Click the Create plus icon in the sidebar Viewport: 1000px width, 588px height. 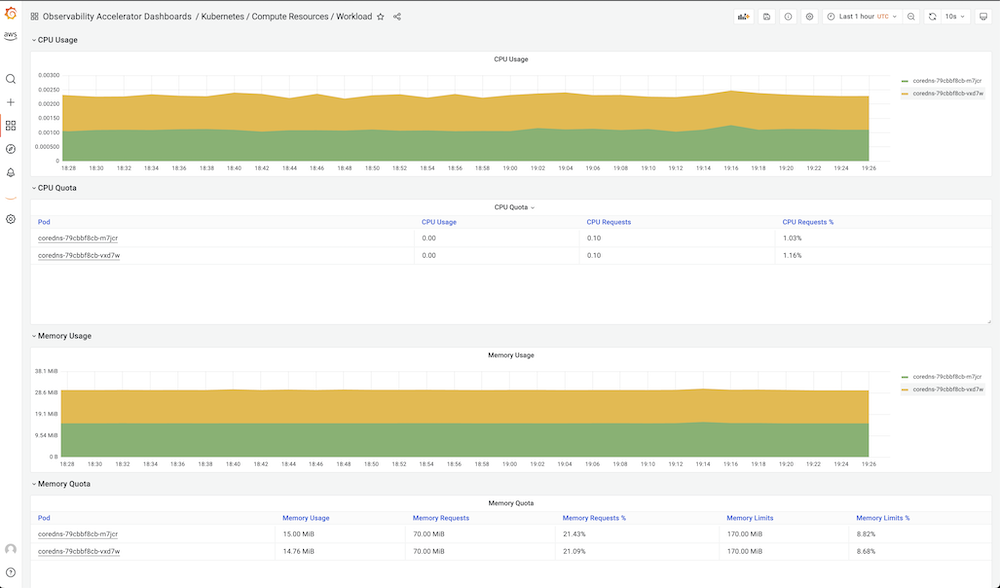tap(10, 102)
